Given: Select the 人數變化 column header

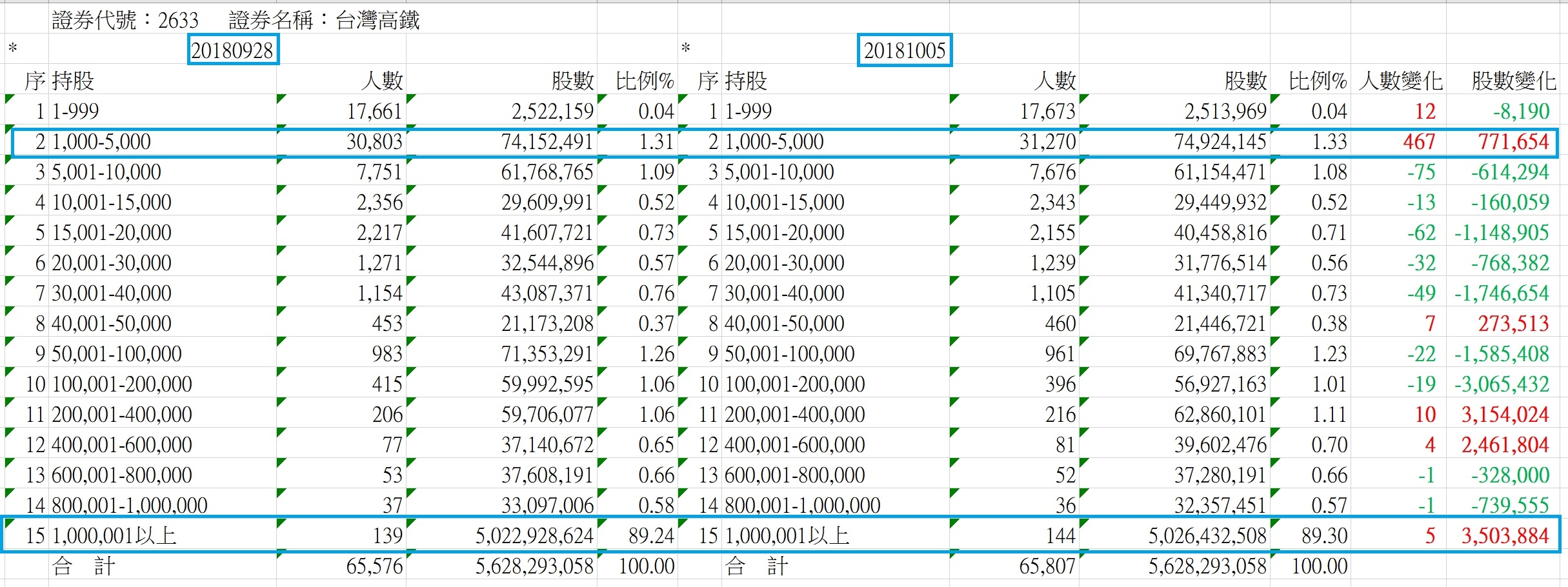Looking at the screenshot, I should click(x=1400, y=81).
